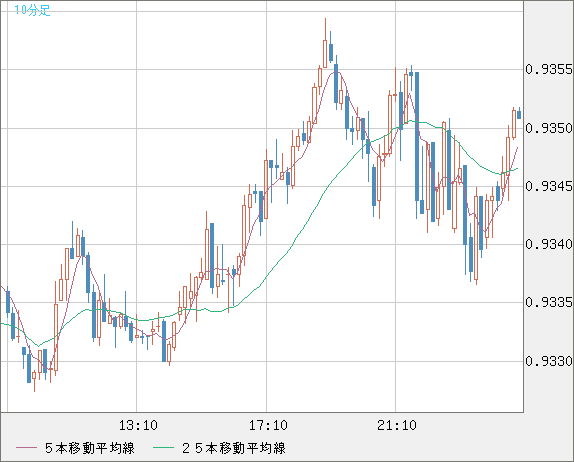Click the 0.9330 price axis label

point(549,361)
